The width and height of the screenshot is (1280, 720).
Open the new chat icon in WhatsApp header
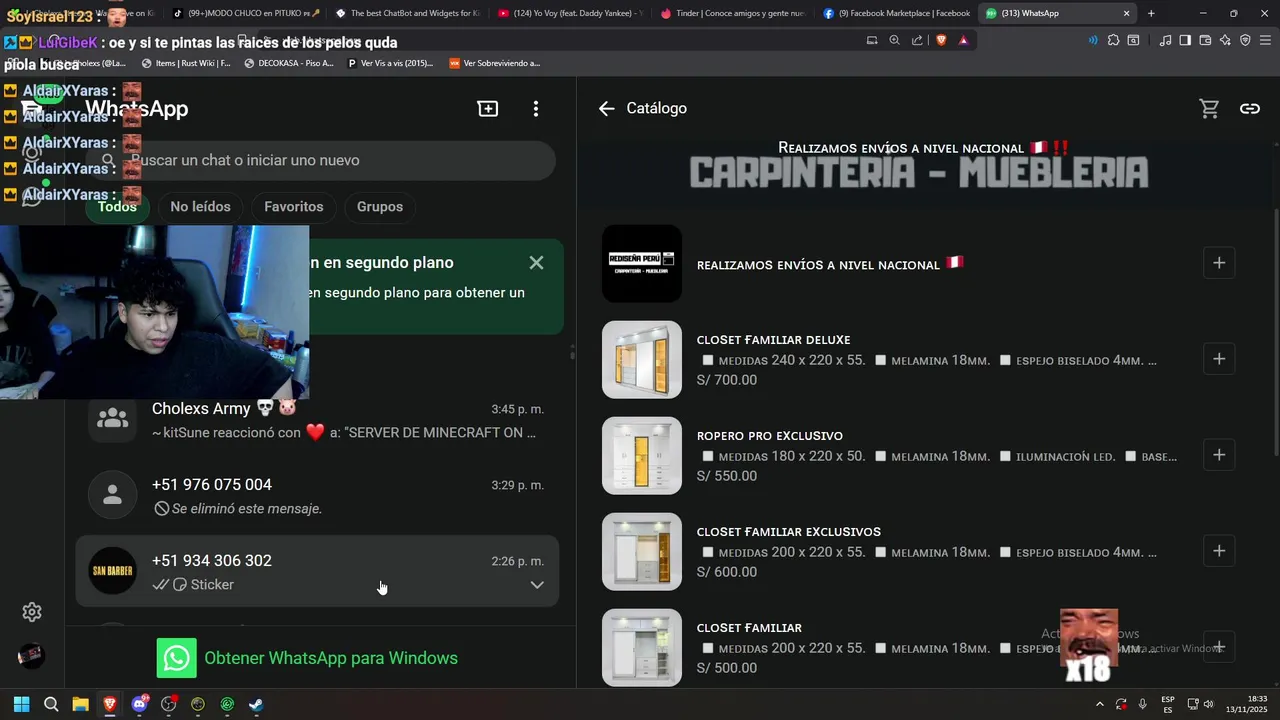pos(488,108)
